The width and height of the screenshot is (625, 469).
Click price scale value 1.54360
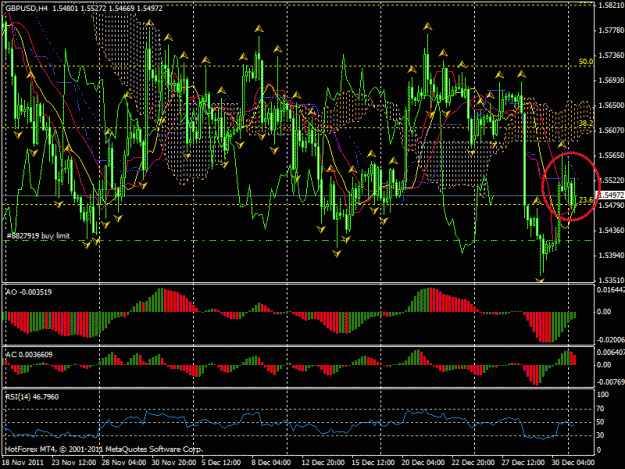pos(611,230)
